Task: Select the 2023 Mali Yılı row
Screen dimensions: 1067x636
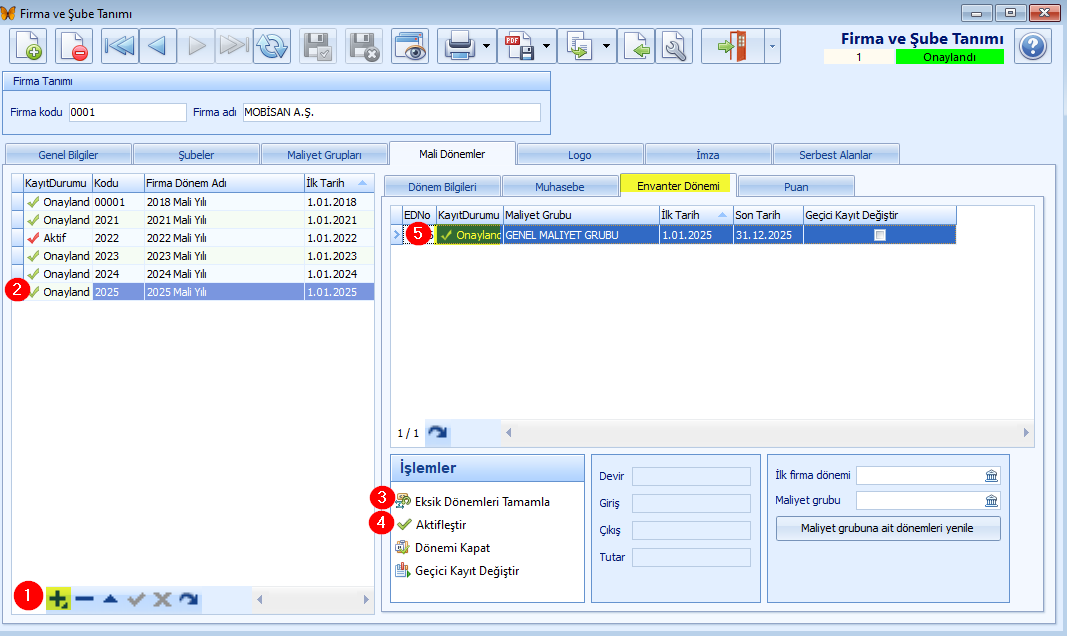Action: pyautogui.click(x=193, y=256)
